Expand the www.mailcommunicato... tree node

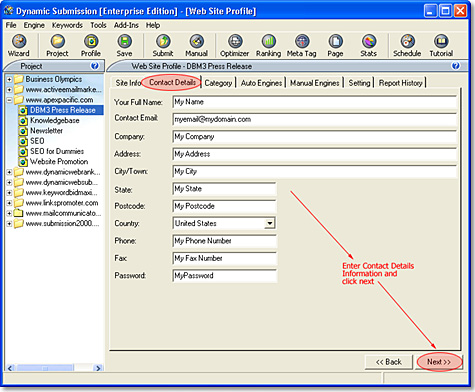coord(9,213)
